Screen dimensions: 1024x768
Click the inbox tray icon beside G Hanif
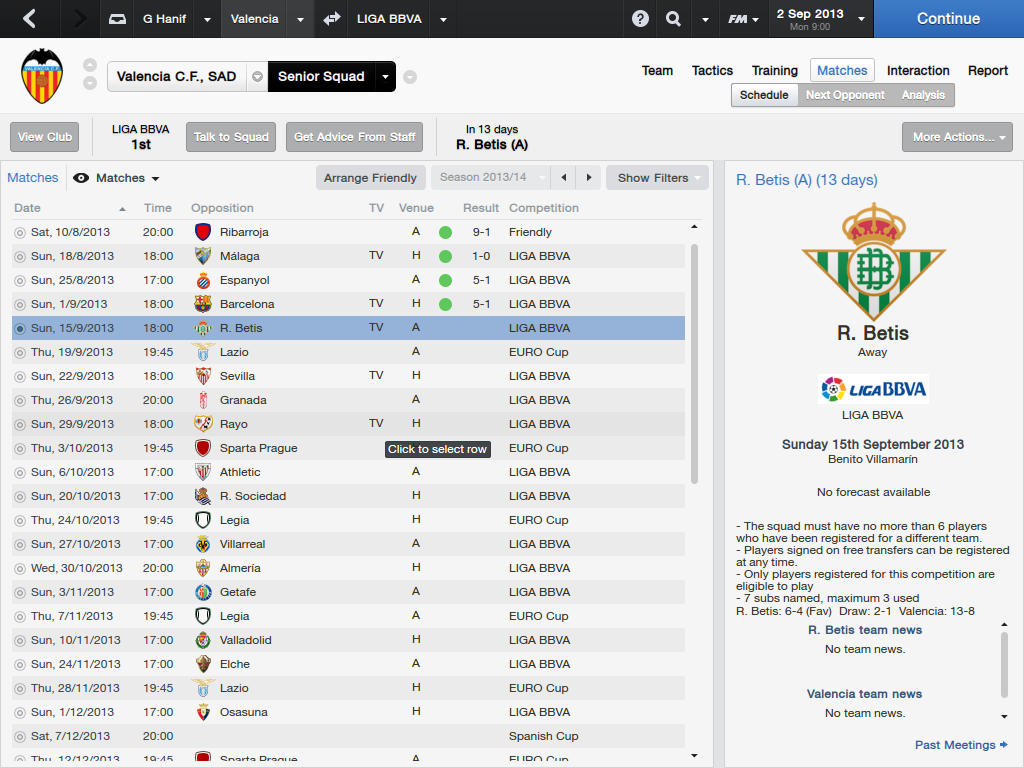click(117, 19)
